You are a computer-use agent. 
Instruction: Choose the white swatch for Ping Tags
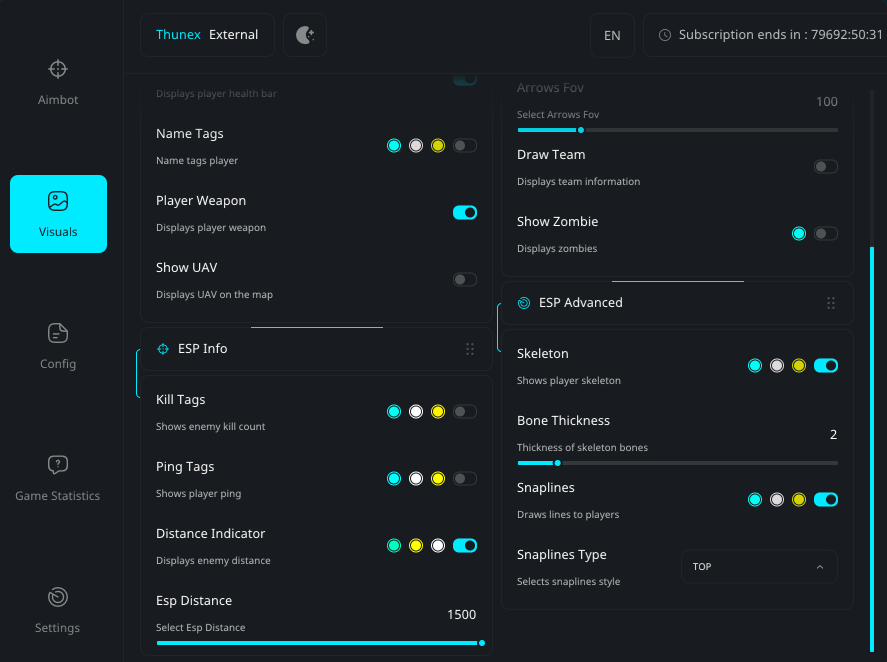pos(416,479)
